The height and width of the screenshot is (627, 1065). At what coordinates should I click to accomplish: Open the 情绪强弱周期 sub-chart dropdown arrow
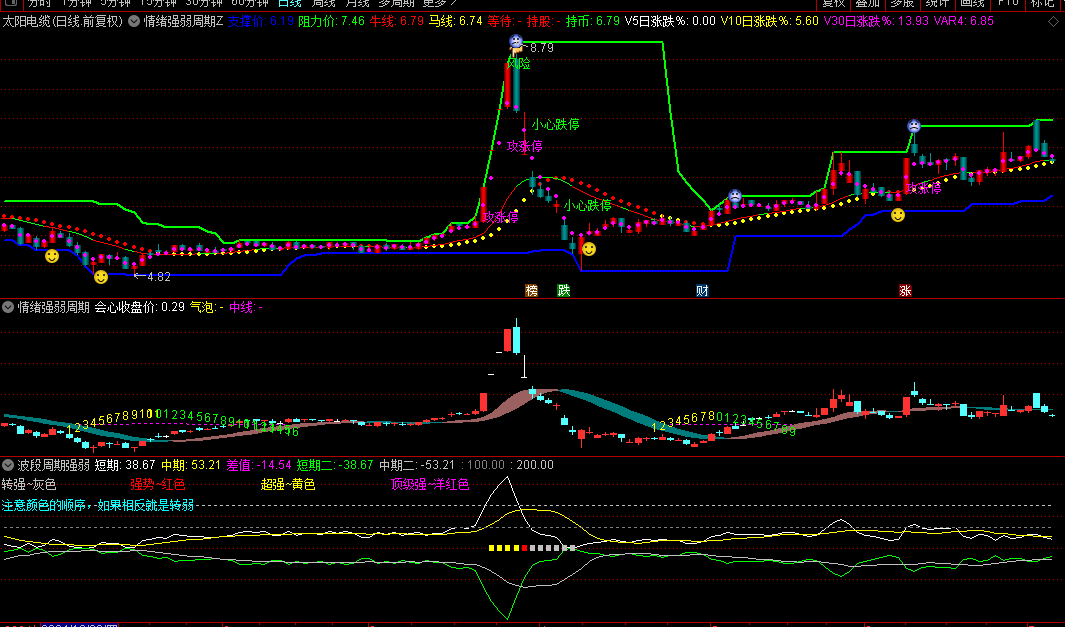[8, 307]
